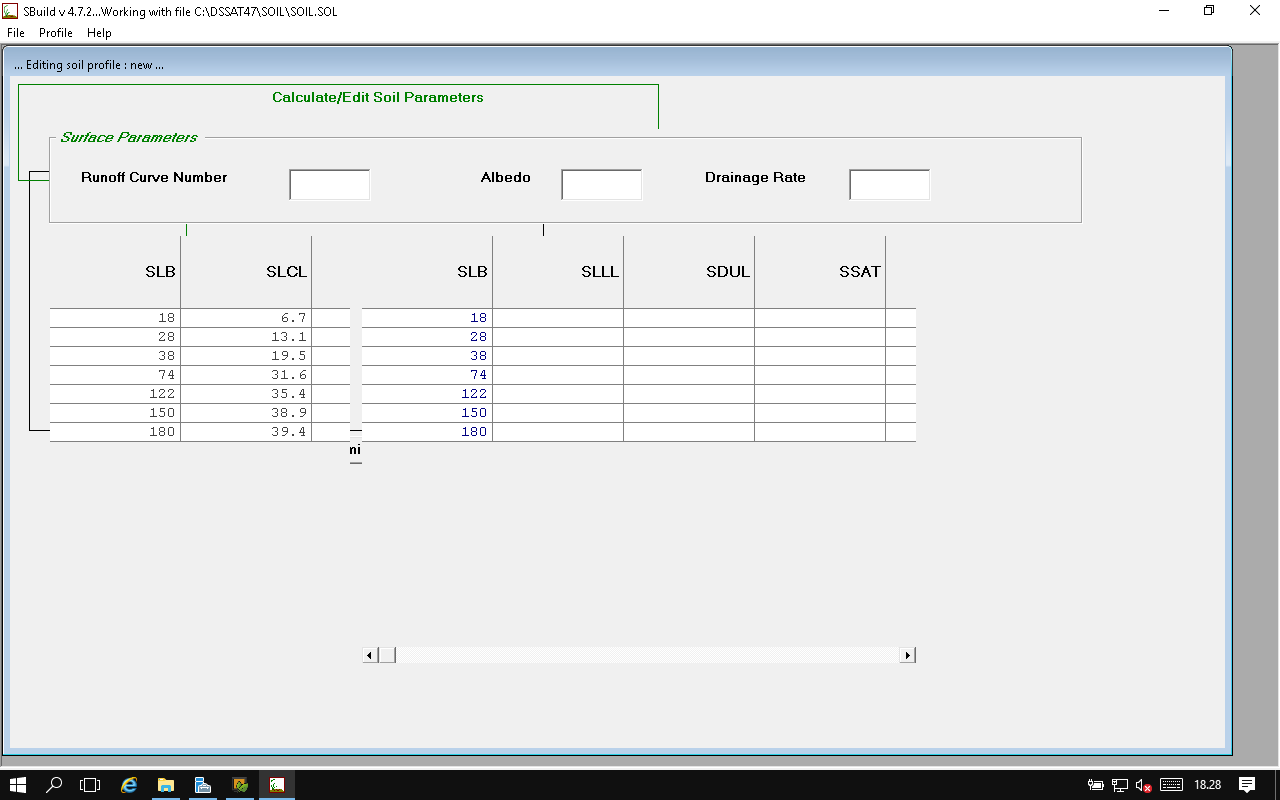Click the DSSAT leaf icon in taskbar

240,785
